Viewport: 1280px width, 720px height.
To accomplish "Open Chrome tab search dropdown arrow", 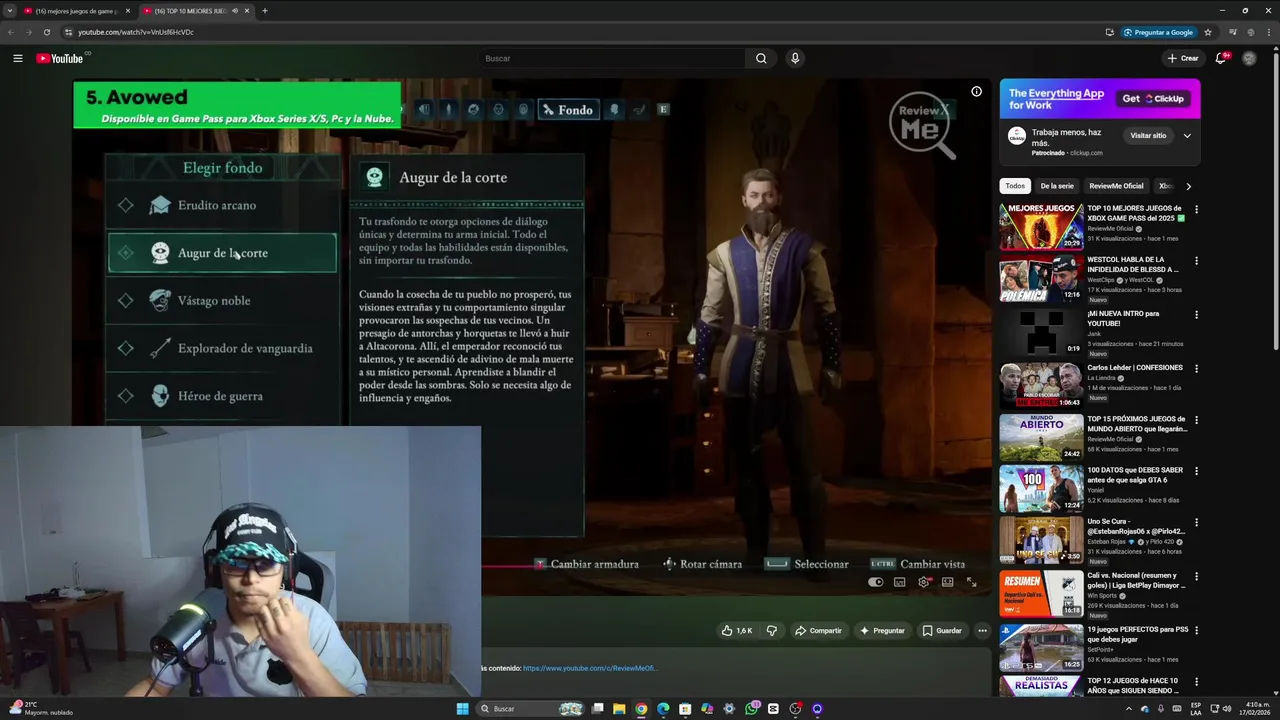I will click(x=12, y=11).
